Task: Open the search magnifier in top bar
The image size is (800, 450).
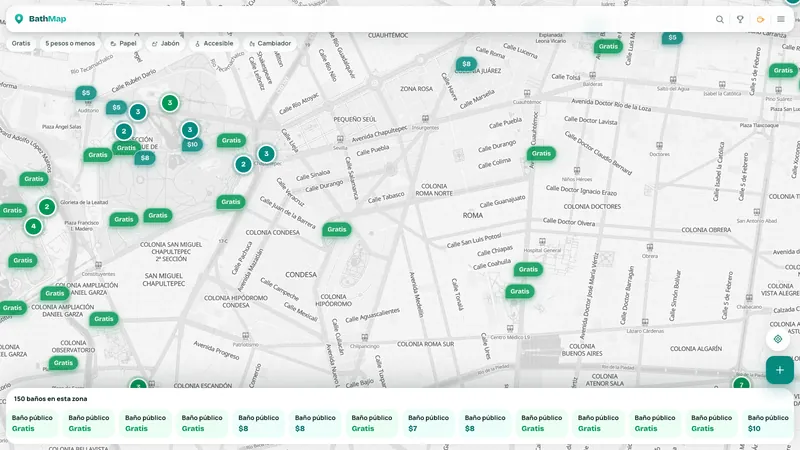Action: pyautogui.click(x=719, y=19)
